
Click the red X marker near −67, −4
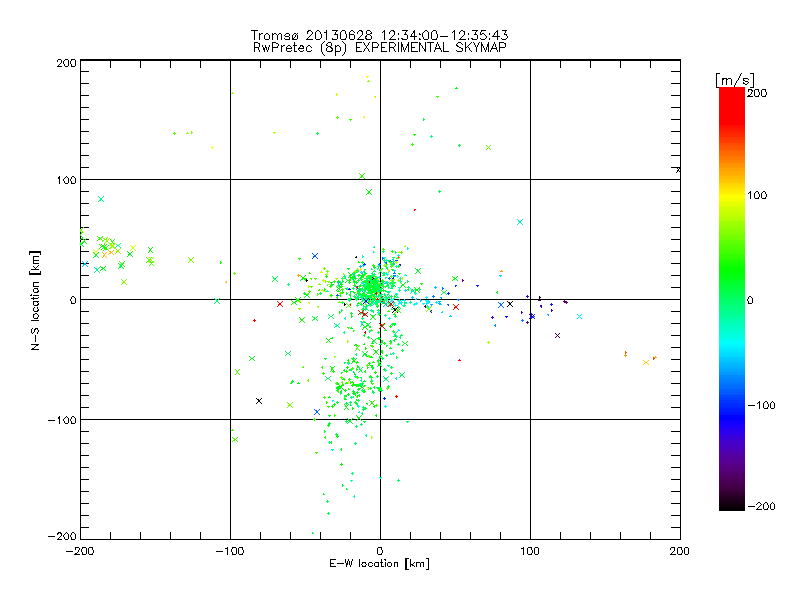pyautogui.click(x=280, y=304)
